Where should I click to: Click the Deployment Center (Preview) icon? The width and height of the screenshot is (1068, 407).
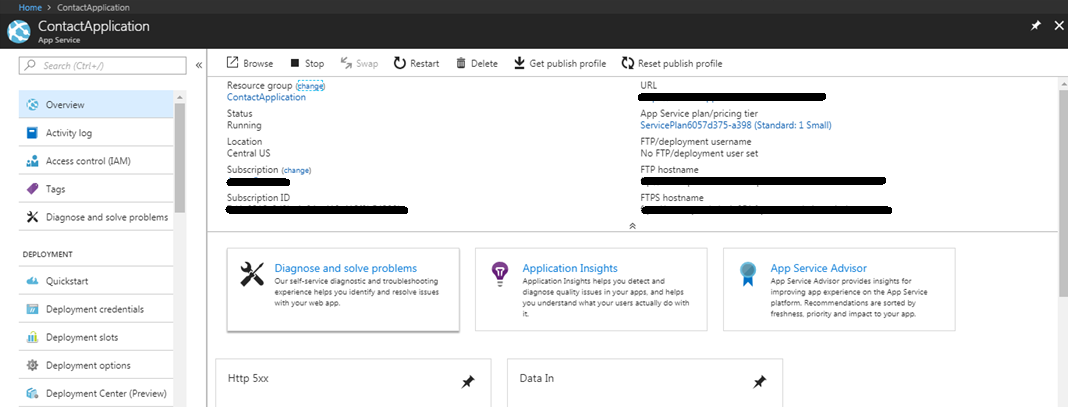[32, 393]
